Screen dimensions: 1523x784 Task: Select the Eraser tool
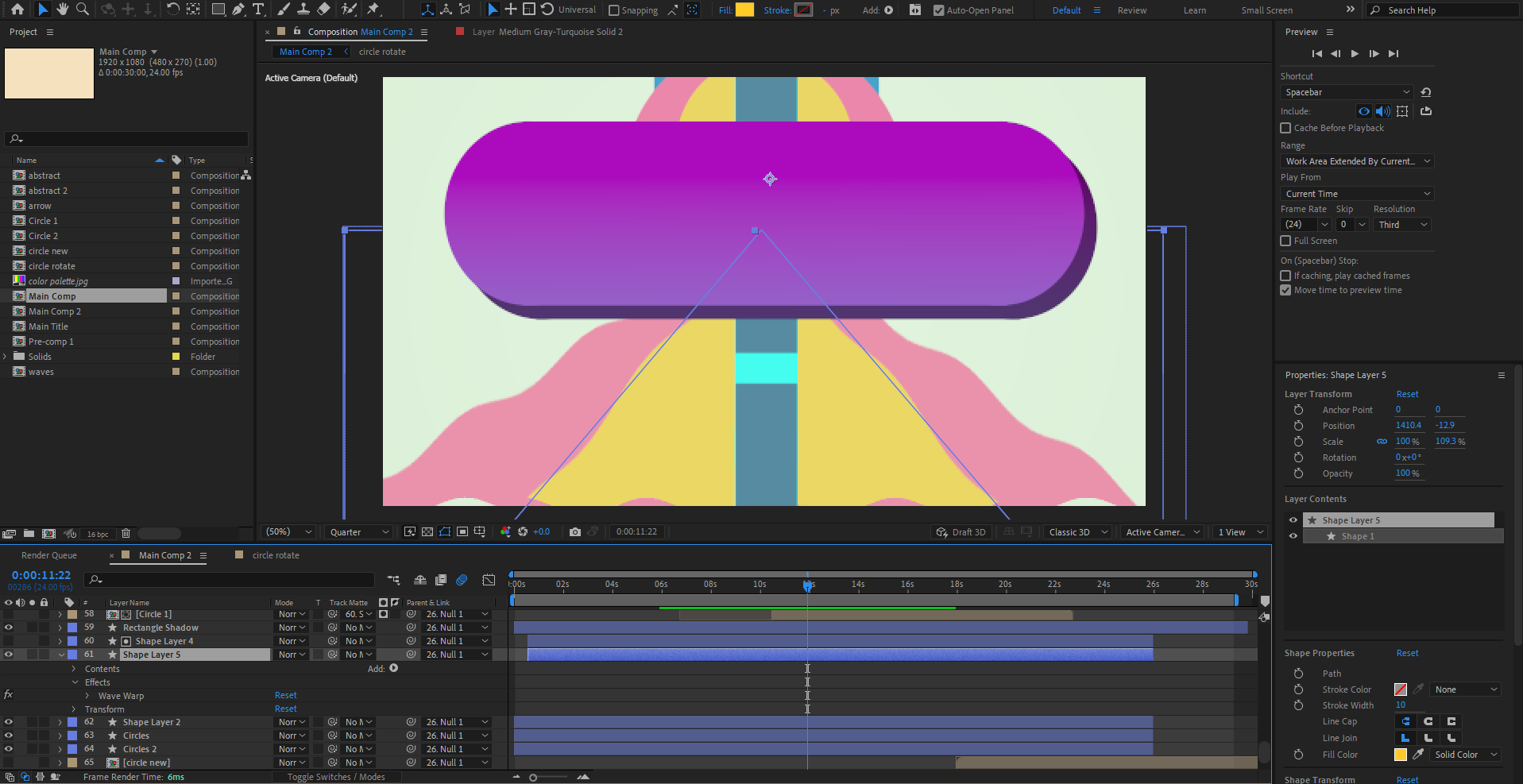pos(323,10)
